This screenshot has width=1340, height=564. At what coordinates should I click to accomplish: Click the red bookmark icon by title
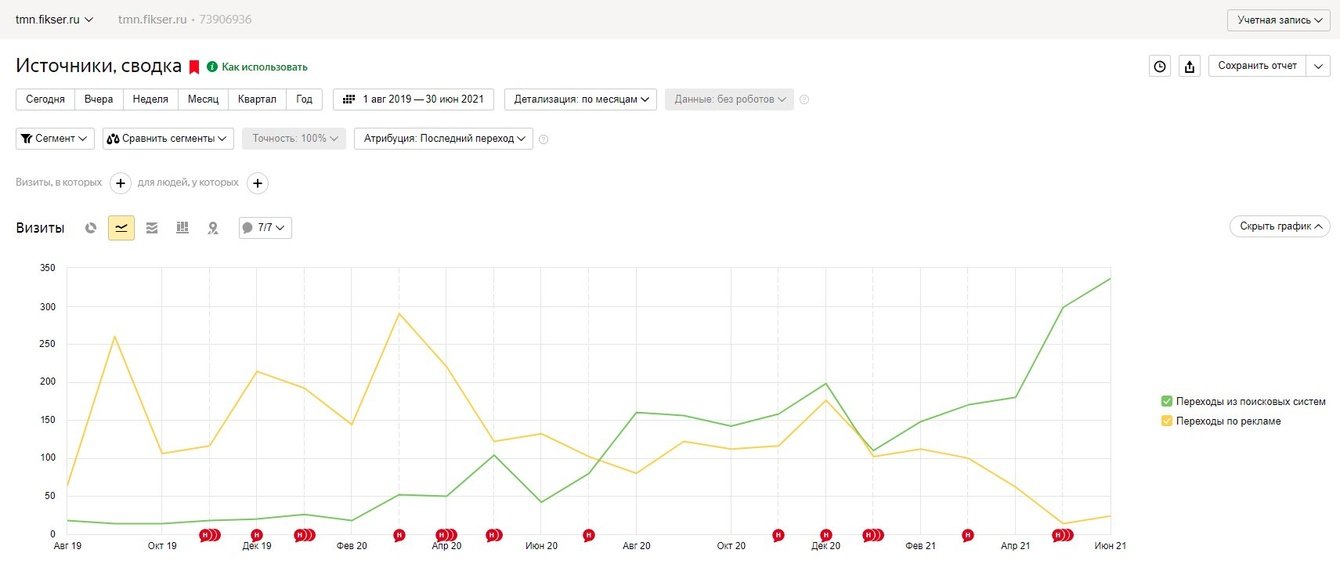(194, 67)
